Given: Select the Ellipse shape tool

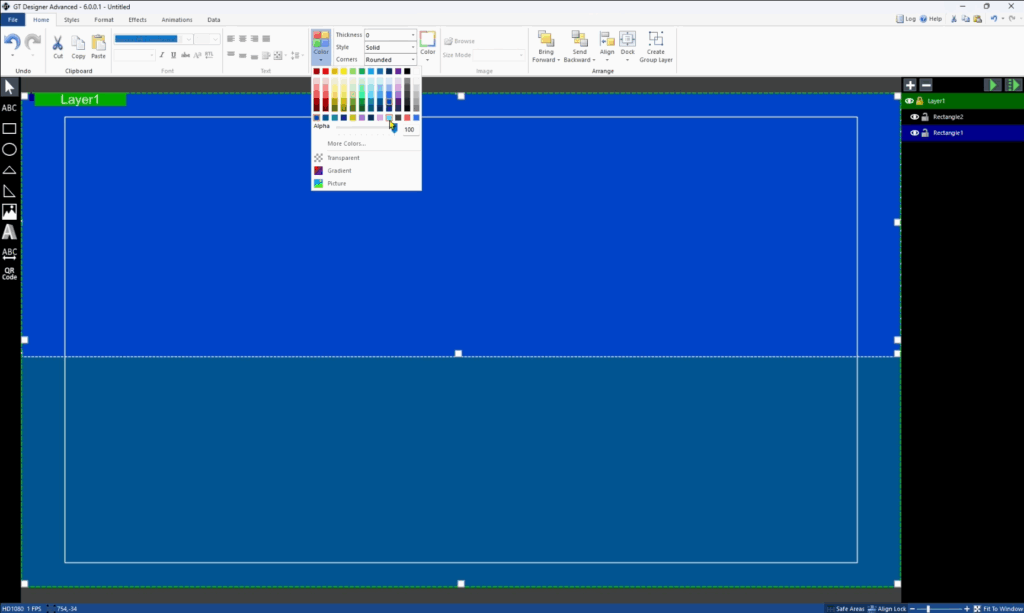Looking at the screenshot, I should (9, 149).
